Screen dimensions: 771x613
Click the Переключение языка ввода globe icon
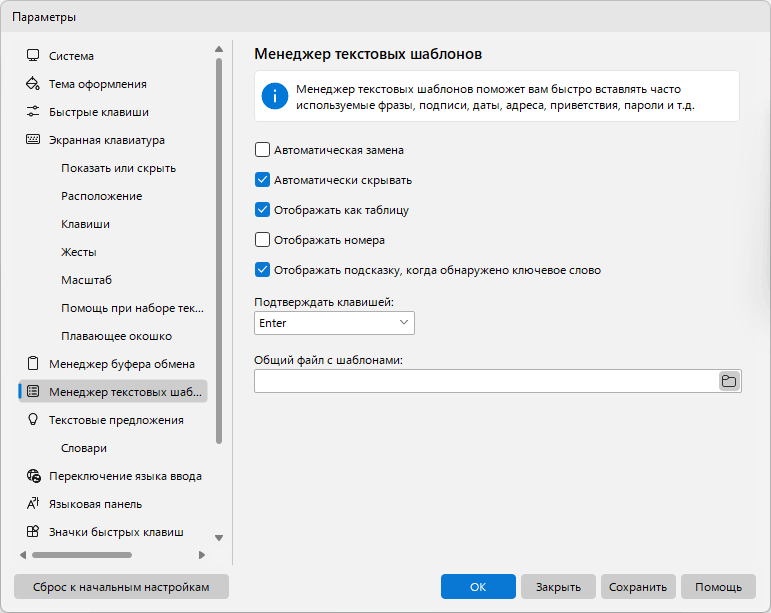33,475
